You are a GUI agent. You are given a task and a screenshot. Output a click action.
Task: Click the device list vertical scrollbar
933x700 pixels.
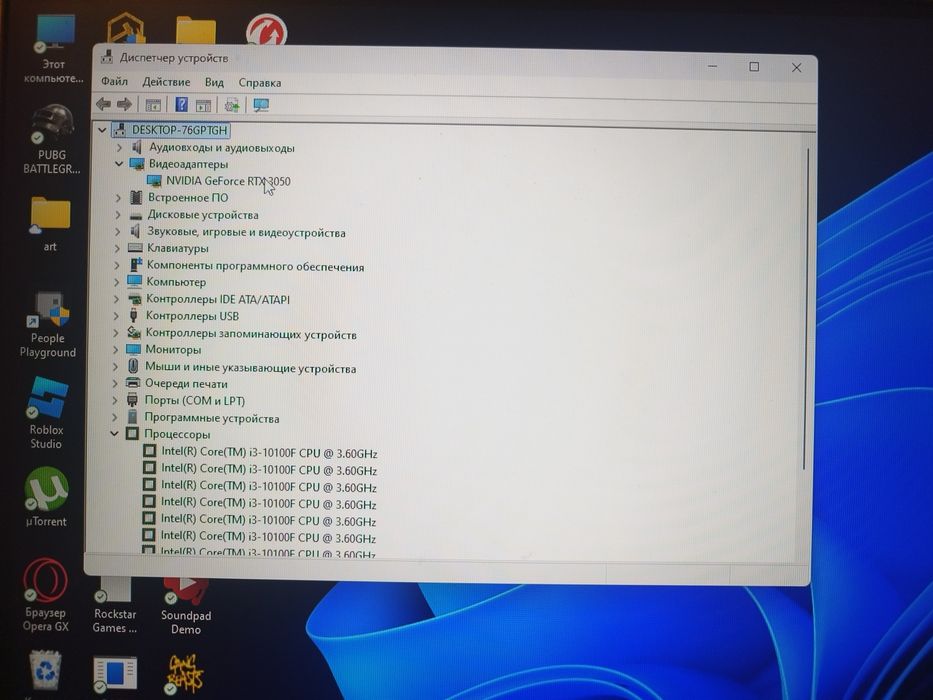click(x=807, y=310)
